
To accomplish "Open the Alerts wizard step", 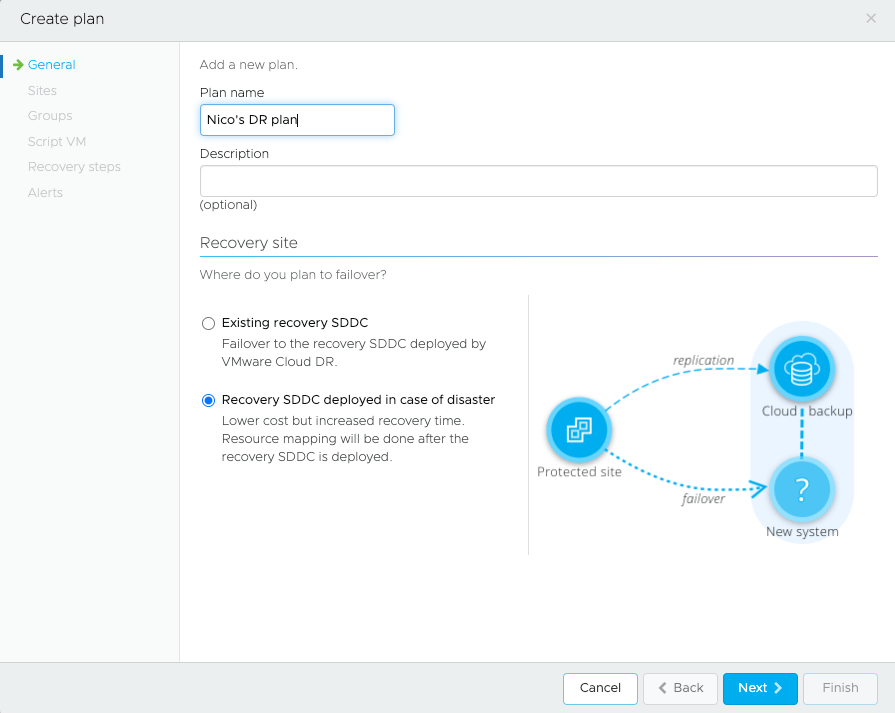I will (45, 193).
